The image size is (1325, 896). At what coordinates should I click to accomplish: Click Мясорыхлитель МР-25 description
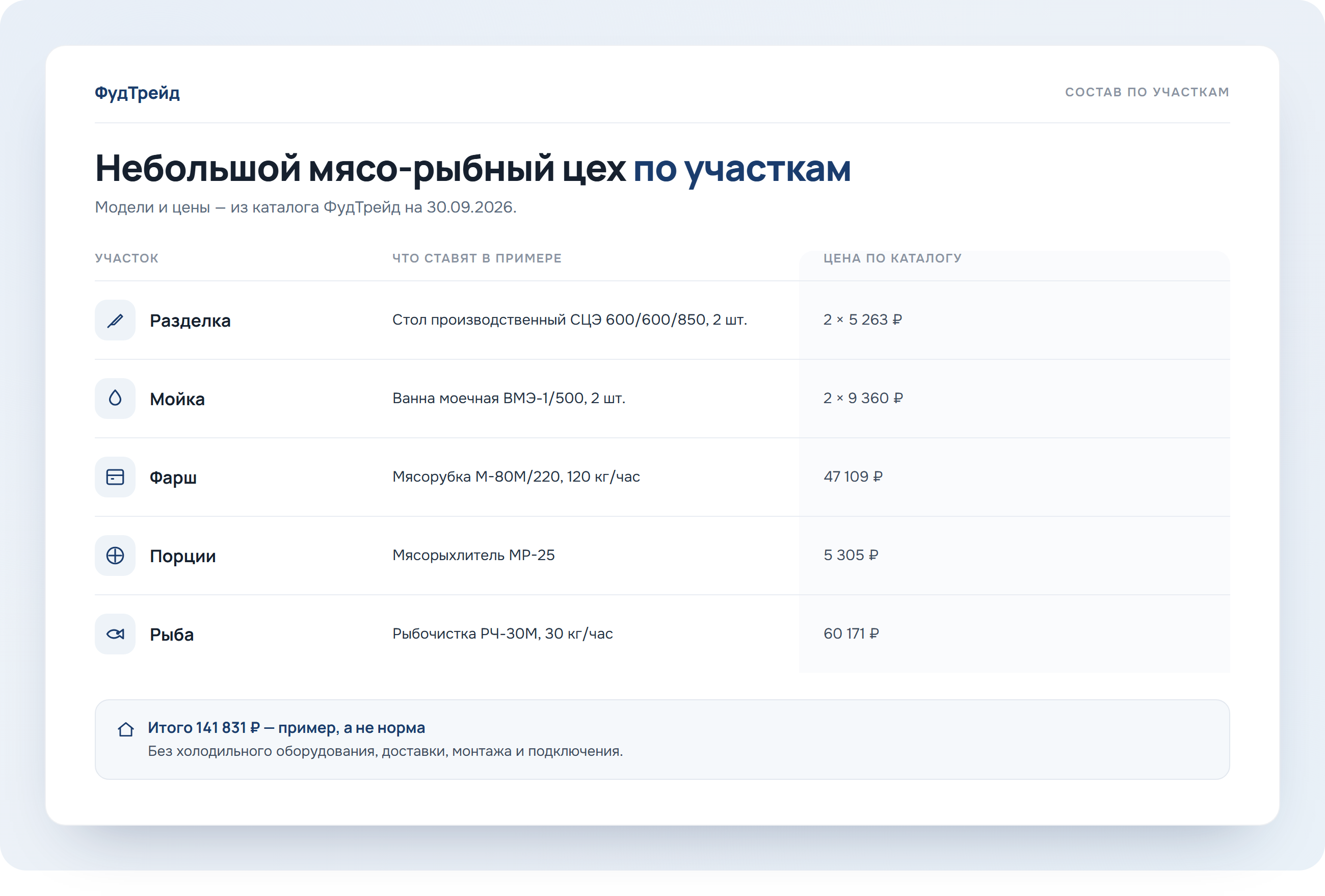pyautogui.click(x=473, y=555)
